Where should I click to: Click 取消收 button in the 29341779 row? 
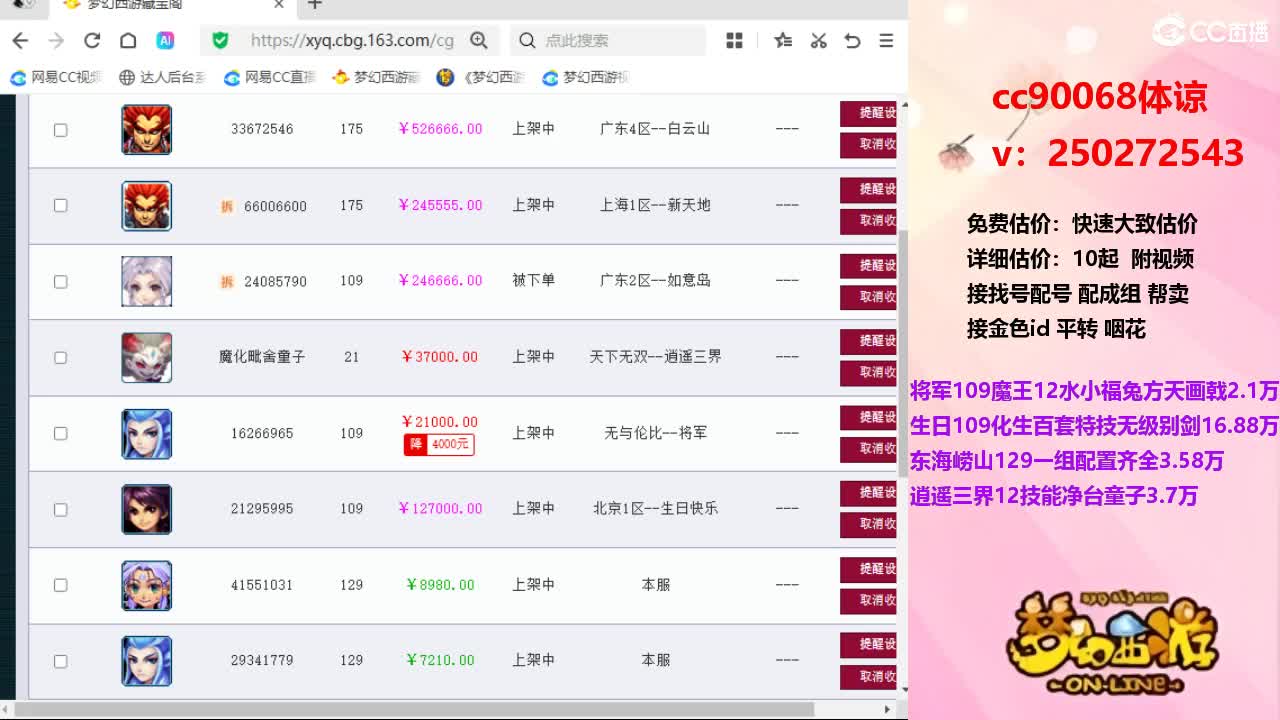point(868,676)
